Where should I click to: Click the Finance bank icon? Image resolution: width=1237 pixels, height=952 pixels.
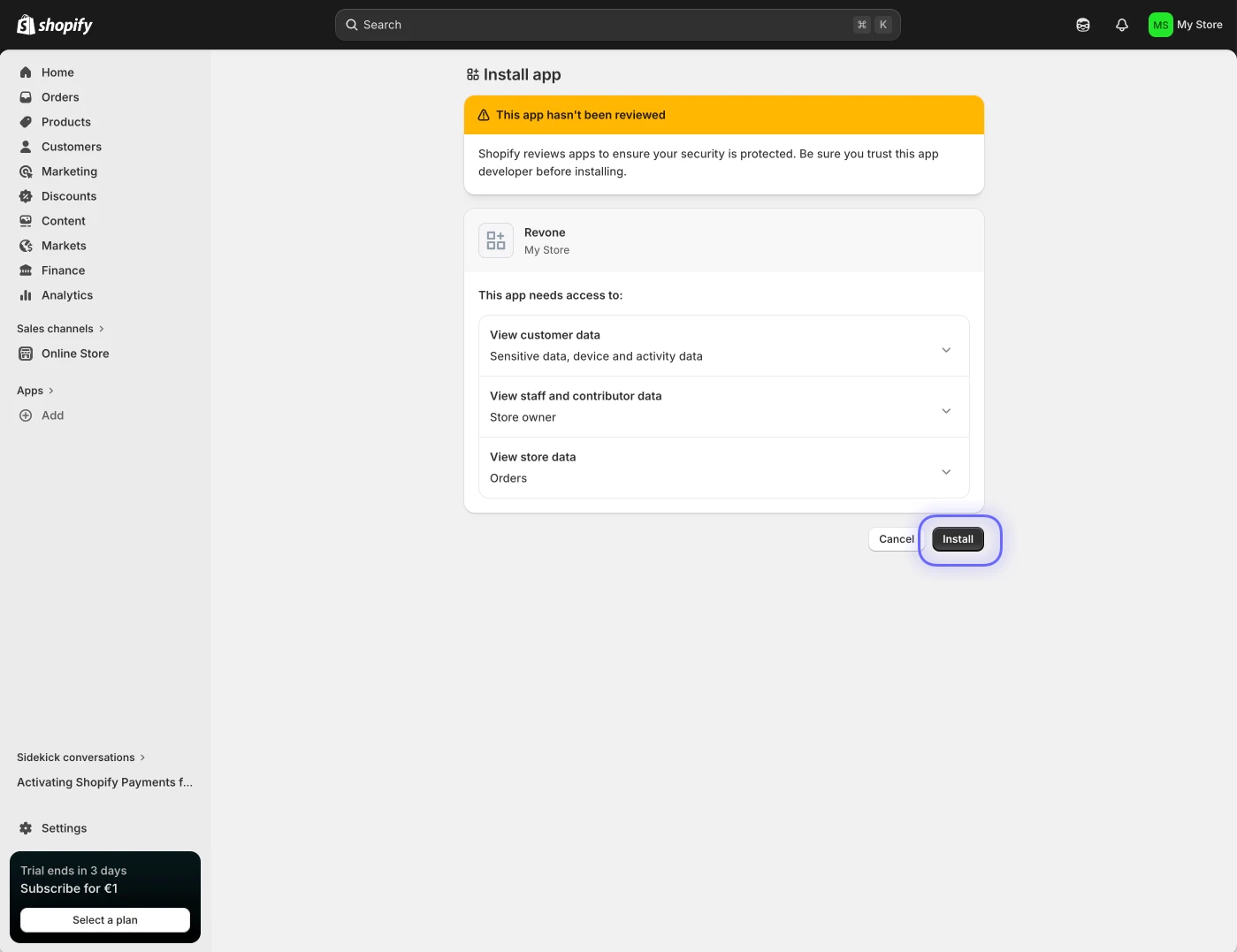pyautogui.click(x=26, y=270)
